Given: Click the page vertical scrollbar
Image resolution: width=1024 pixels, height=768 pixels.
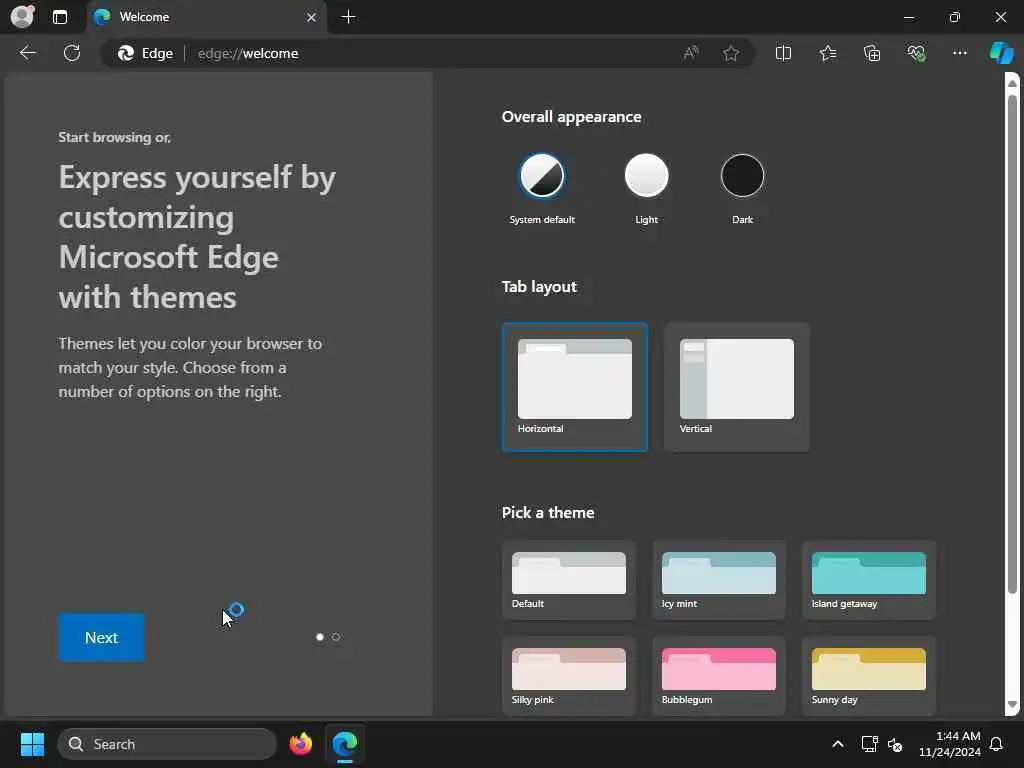Looking at the screenshot, I should pyautogui.click(x=1012, y=345).
